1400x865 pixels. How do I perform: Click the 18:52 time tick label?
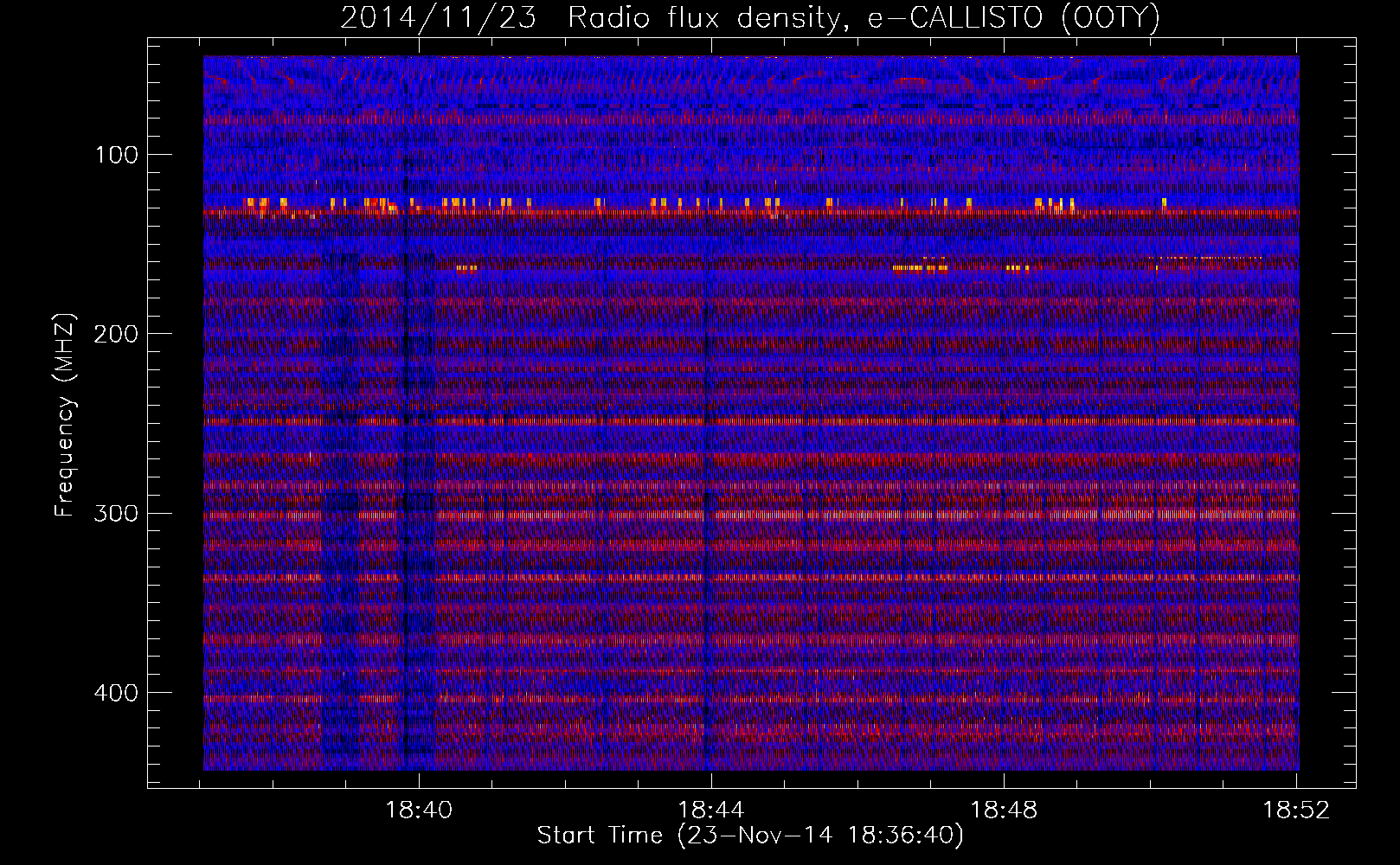pyautogui.click(x=1296, y=811)
